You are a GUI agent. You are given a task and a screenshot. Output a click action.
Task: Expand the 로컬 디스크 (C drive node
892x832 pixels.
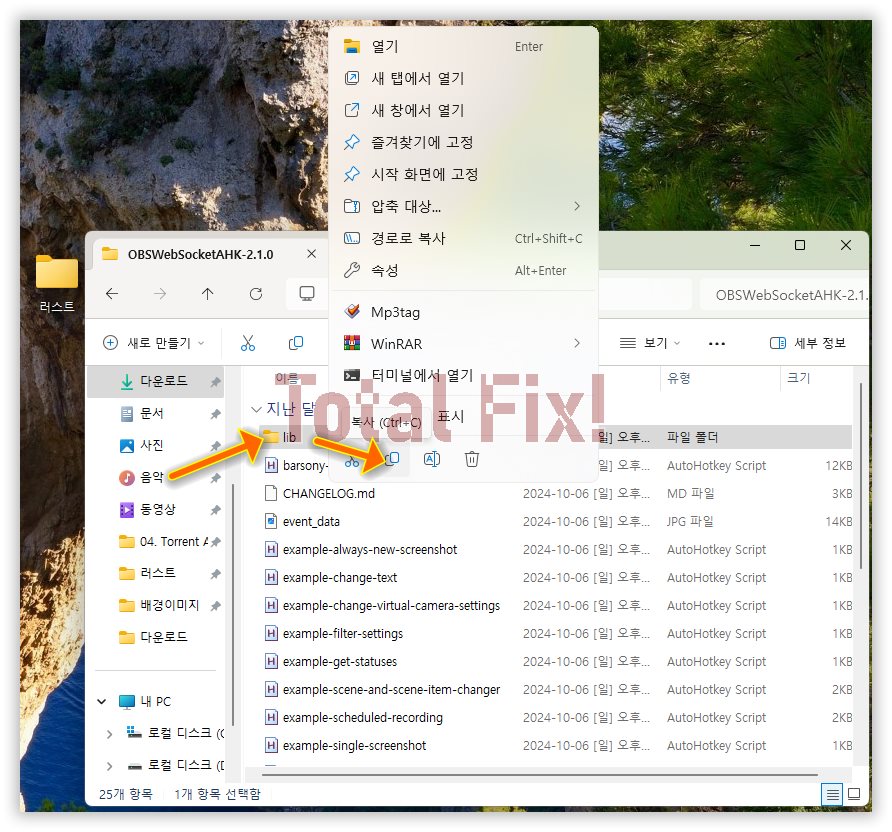pos(109,734)
